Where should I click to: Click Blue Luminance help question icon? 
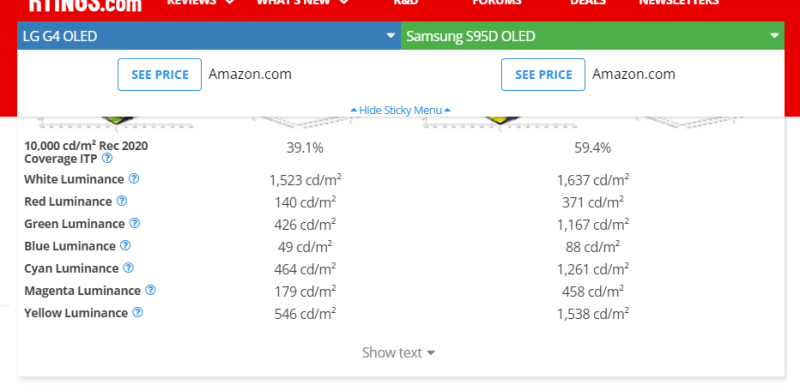click(x=125, y=245)
